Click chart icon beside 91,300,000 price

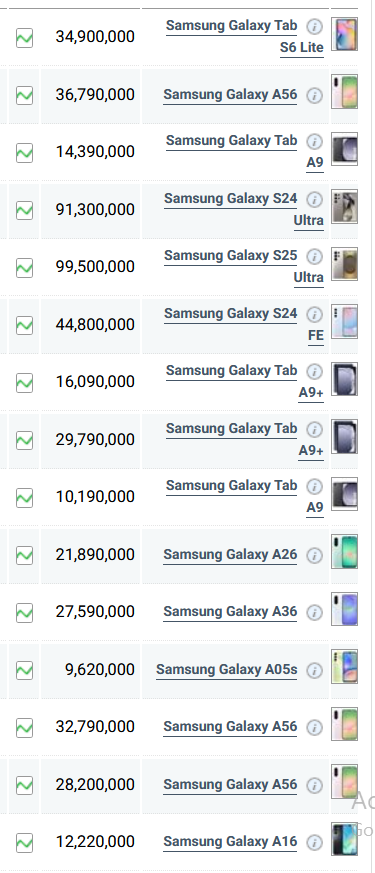point(24,210)
